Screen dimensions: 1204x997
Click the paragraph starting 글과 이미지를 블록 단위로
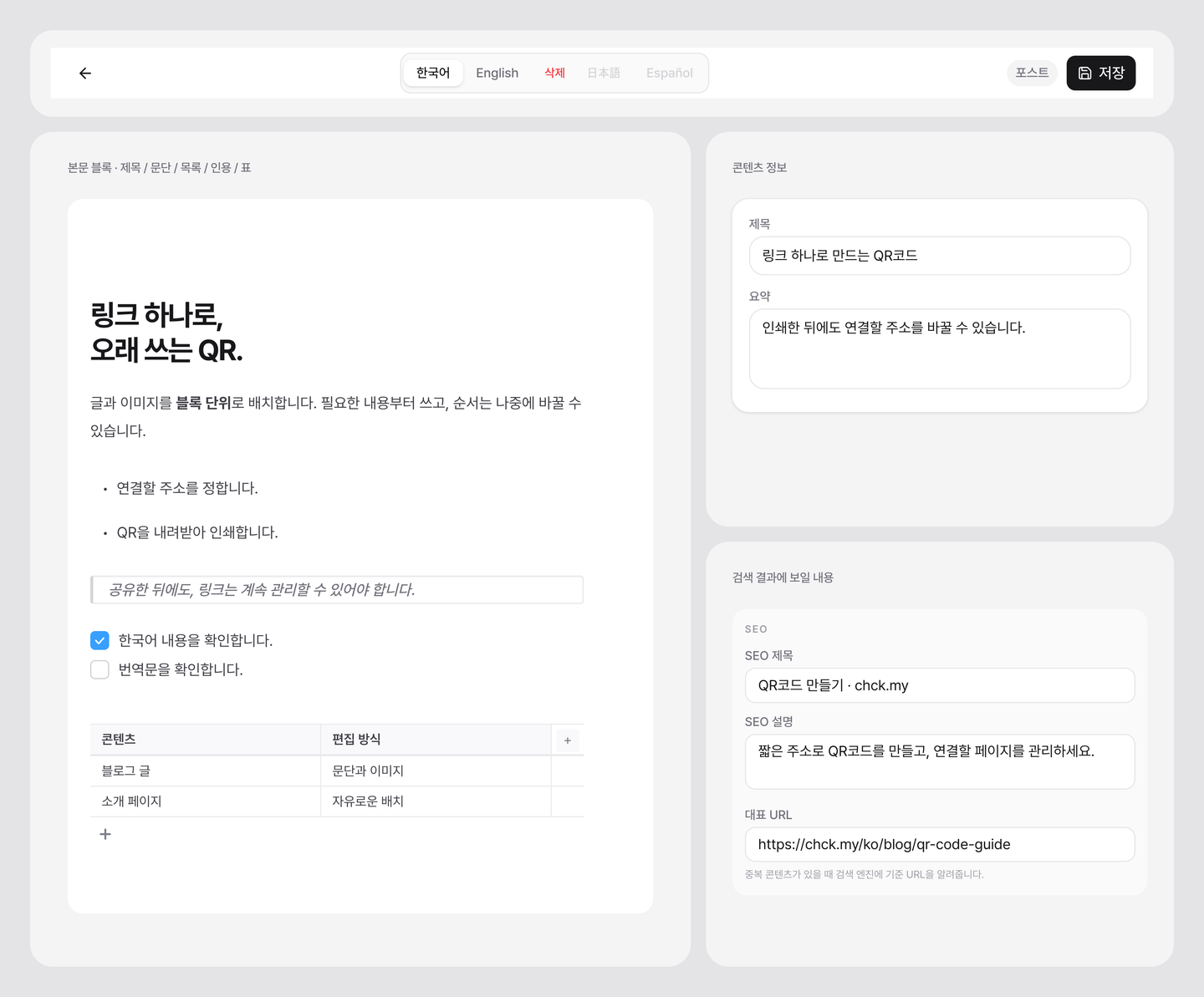(336, 416)
